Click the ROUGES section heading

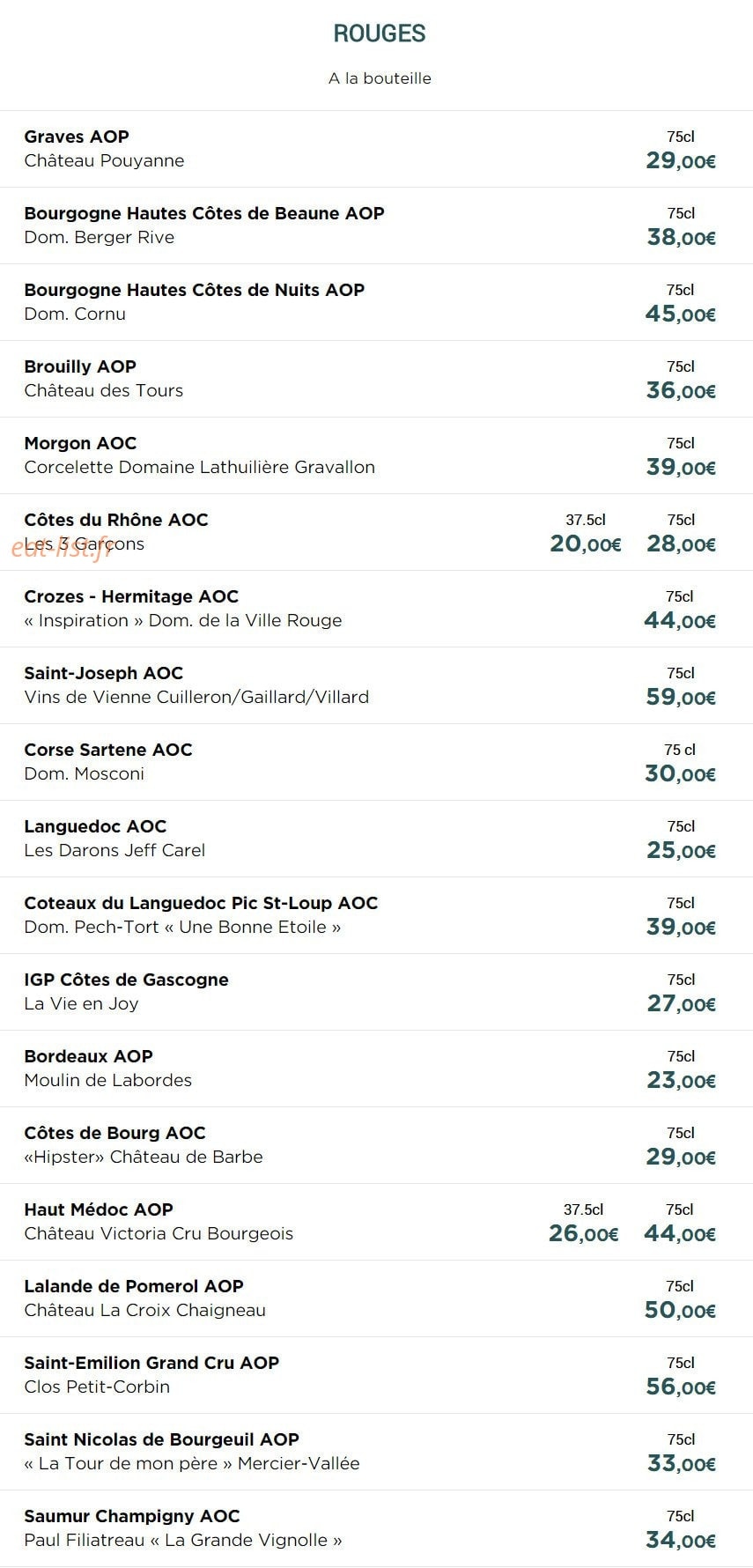(379, 33)
